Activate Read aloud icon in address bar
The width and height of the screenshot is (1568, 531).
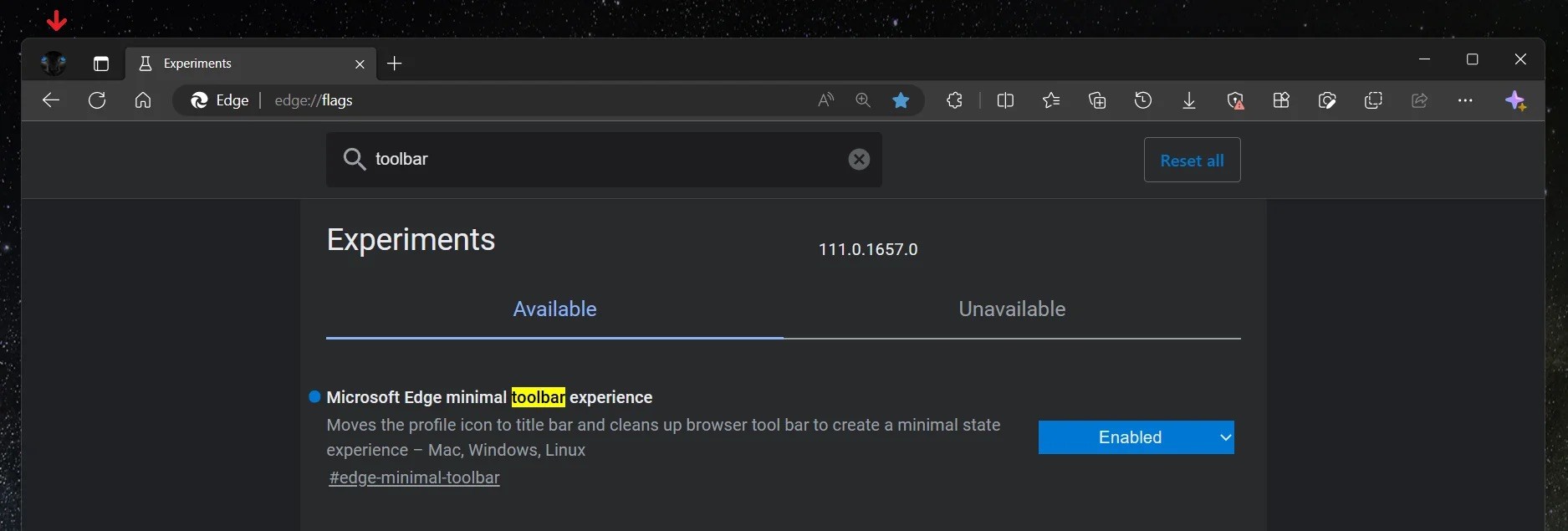tap(825, 100)
